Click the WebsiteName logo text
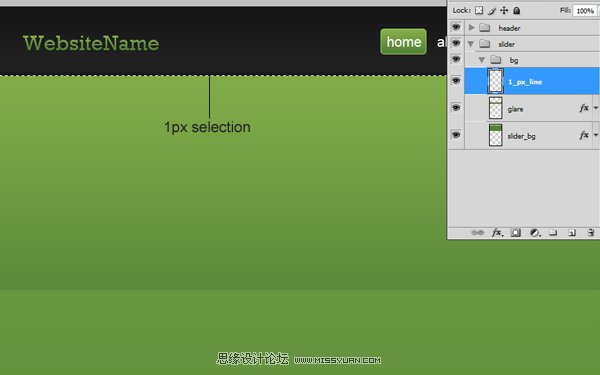Image resolution: width=600 pixels, height=375 pixels. (x=91, y=43)
